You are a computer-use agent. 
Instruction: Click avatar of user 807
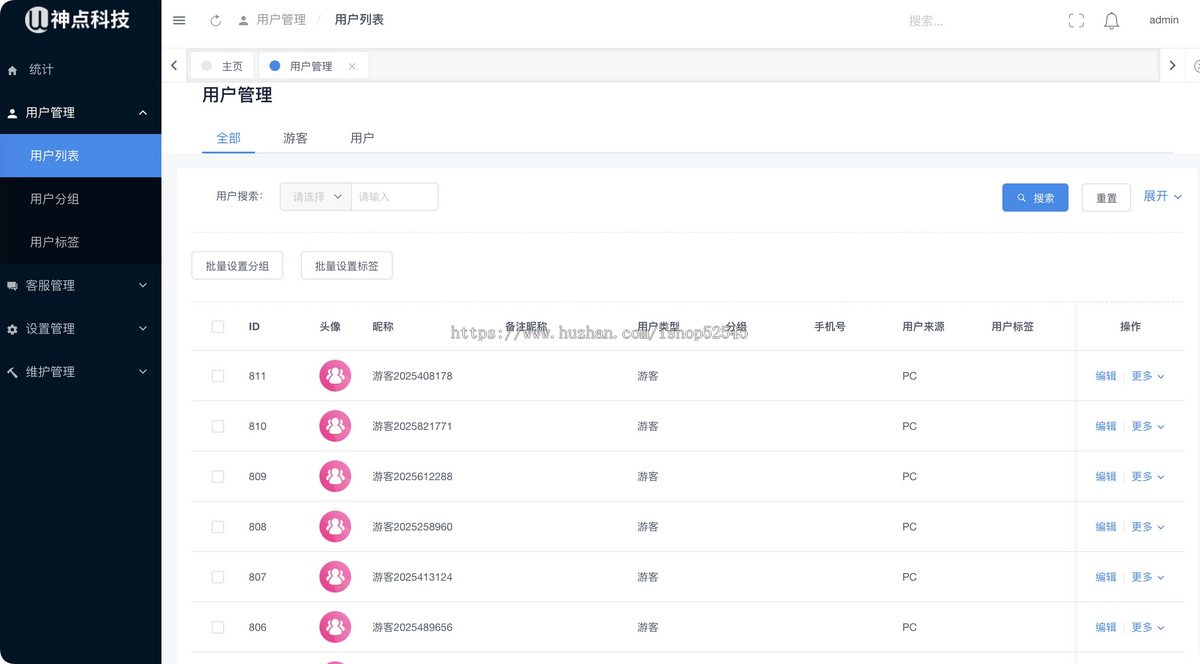click(x=335, y=577)
